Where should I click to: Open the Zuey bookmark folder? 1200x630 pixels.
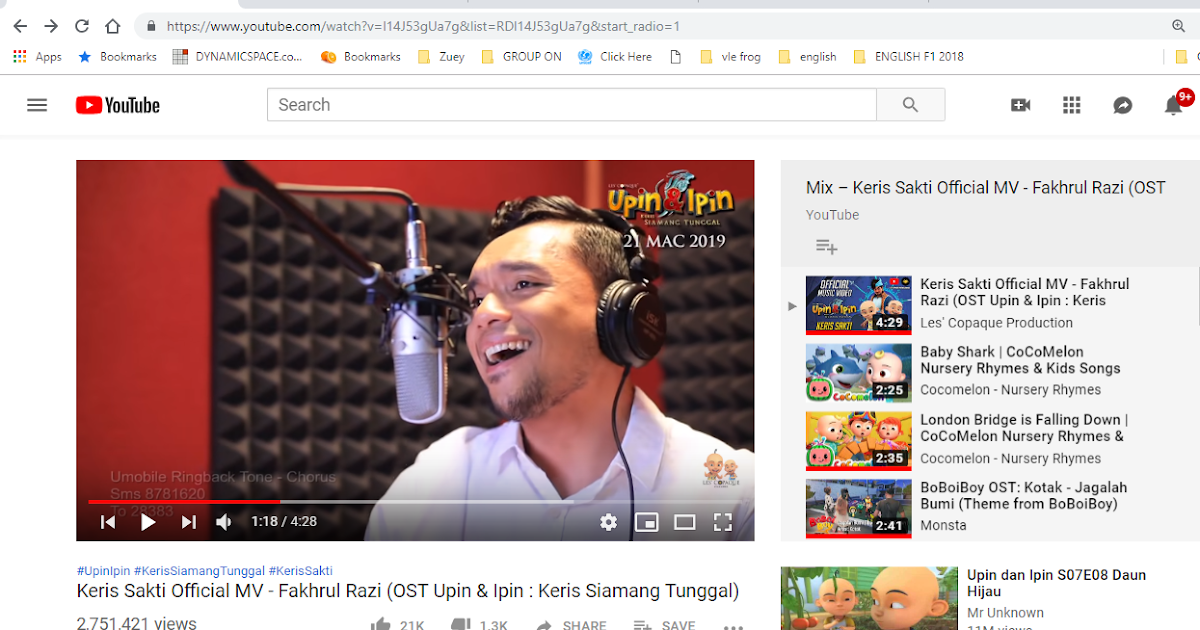coord(441,57)
